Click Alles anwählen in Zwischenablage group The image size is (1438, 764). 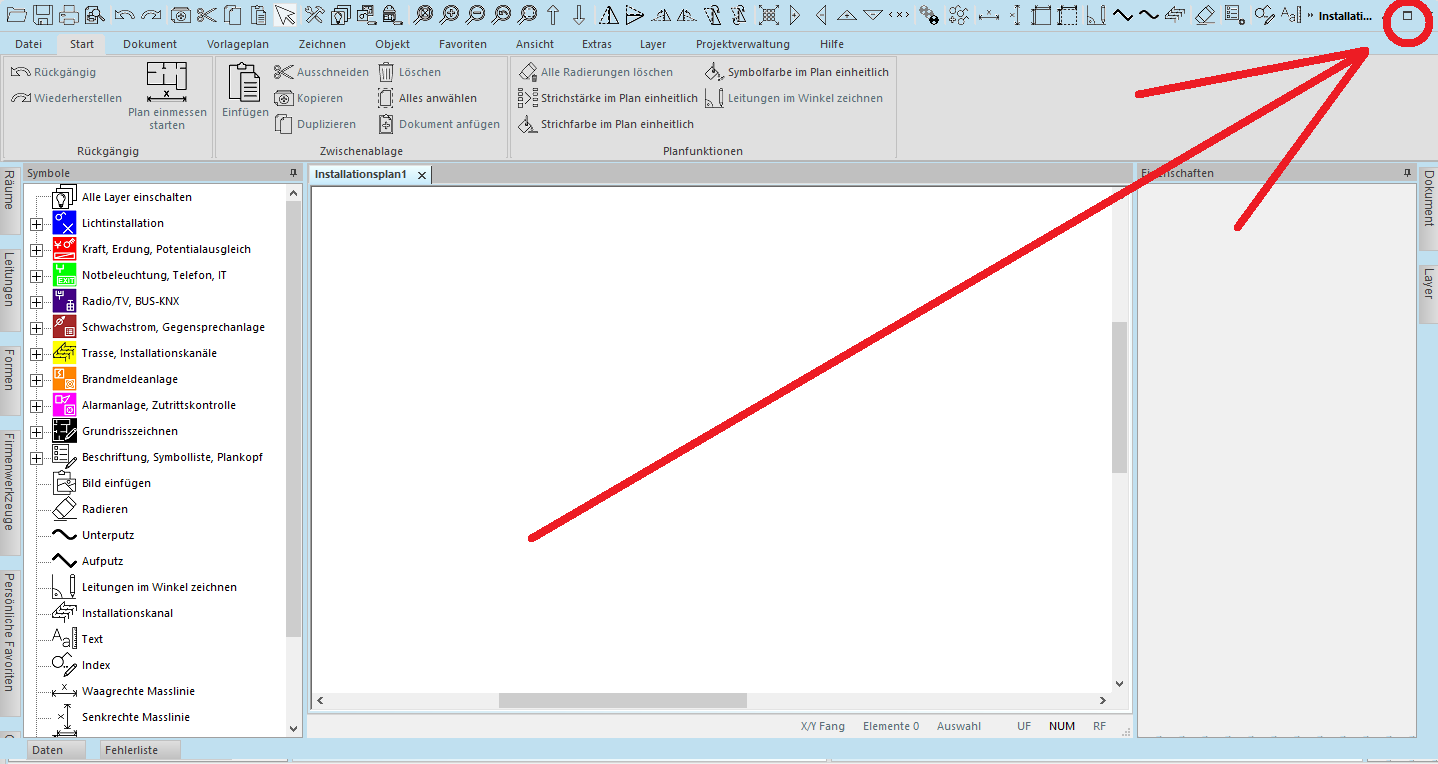point(437,98)
